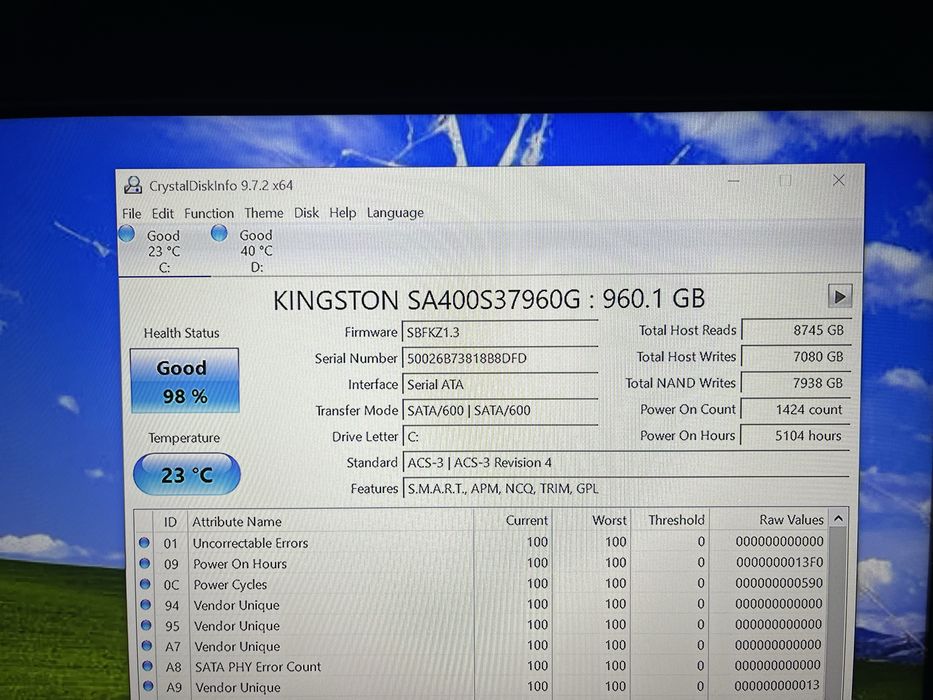The height and width of the screenshot is (700, 933).
Task: Click the 23 °C temperature button
Action: pyautogui.click(x=187, y=474)
